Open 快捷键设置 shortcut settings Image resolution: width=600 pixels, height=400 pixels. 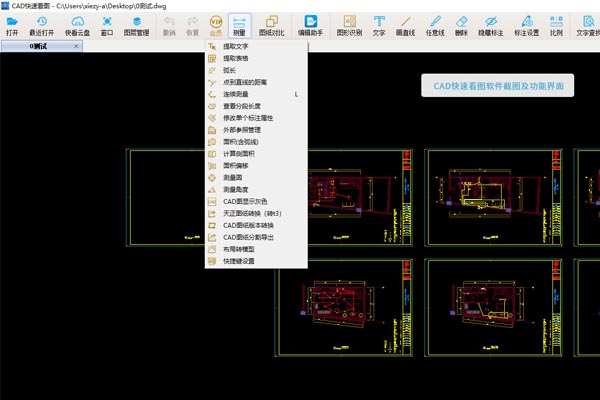tap(238, 261)
